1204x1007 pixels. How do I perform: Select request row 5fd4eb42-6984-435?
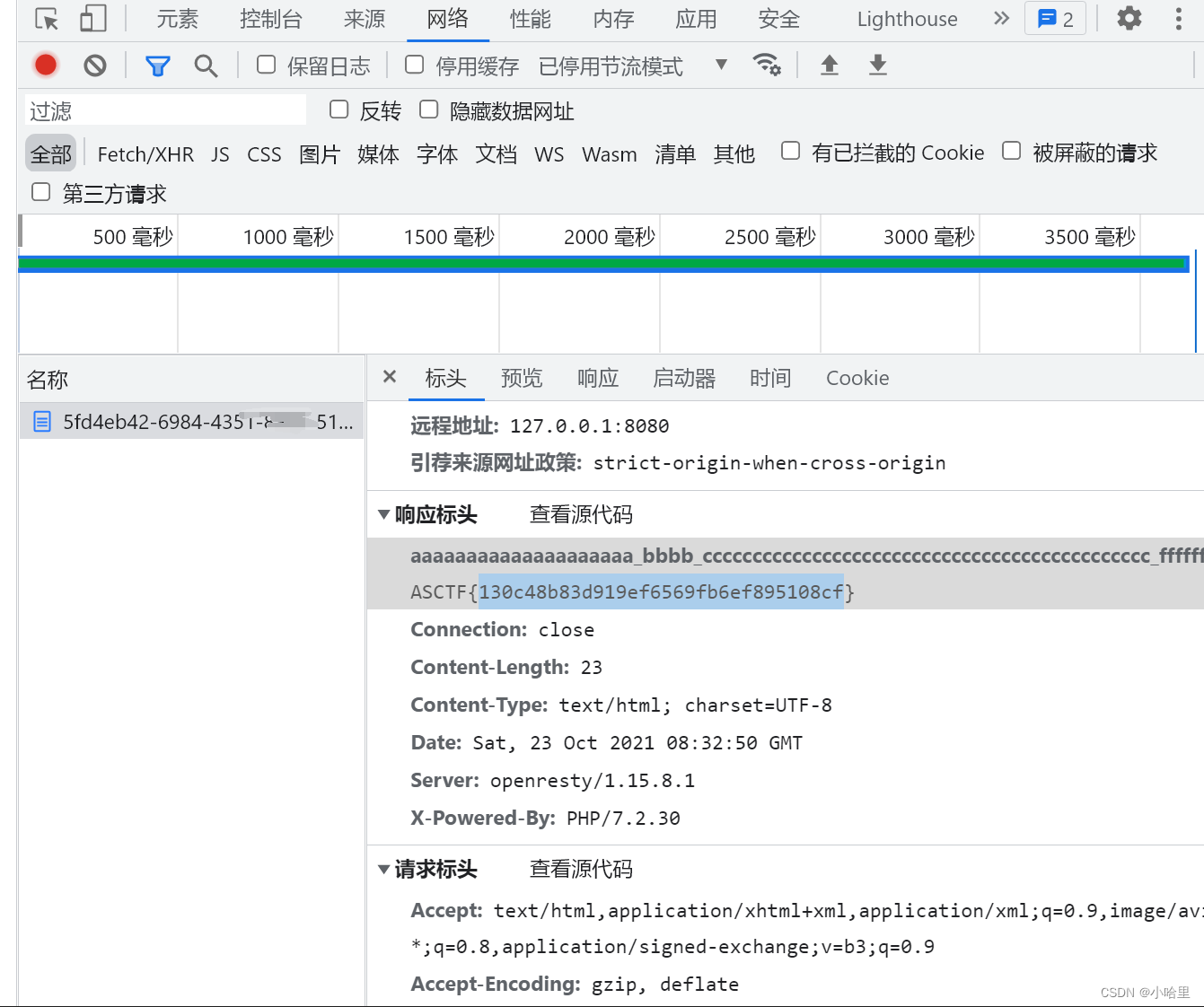pyautogui.click(x=191, y=422)
